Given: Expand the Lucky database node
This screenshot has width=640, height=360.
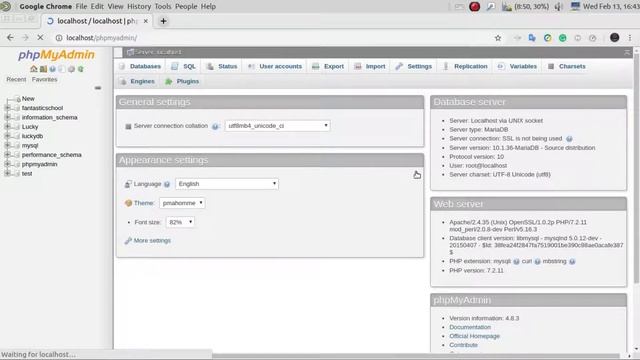Looking at the screenshot, I should [7, 127].
